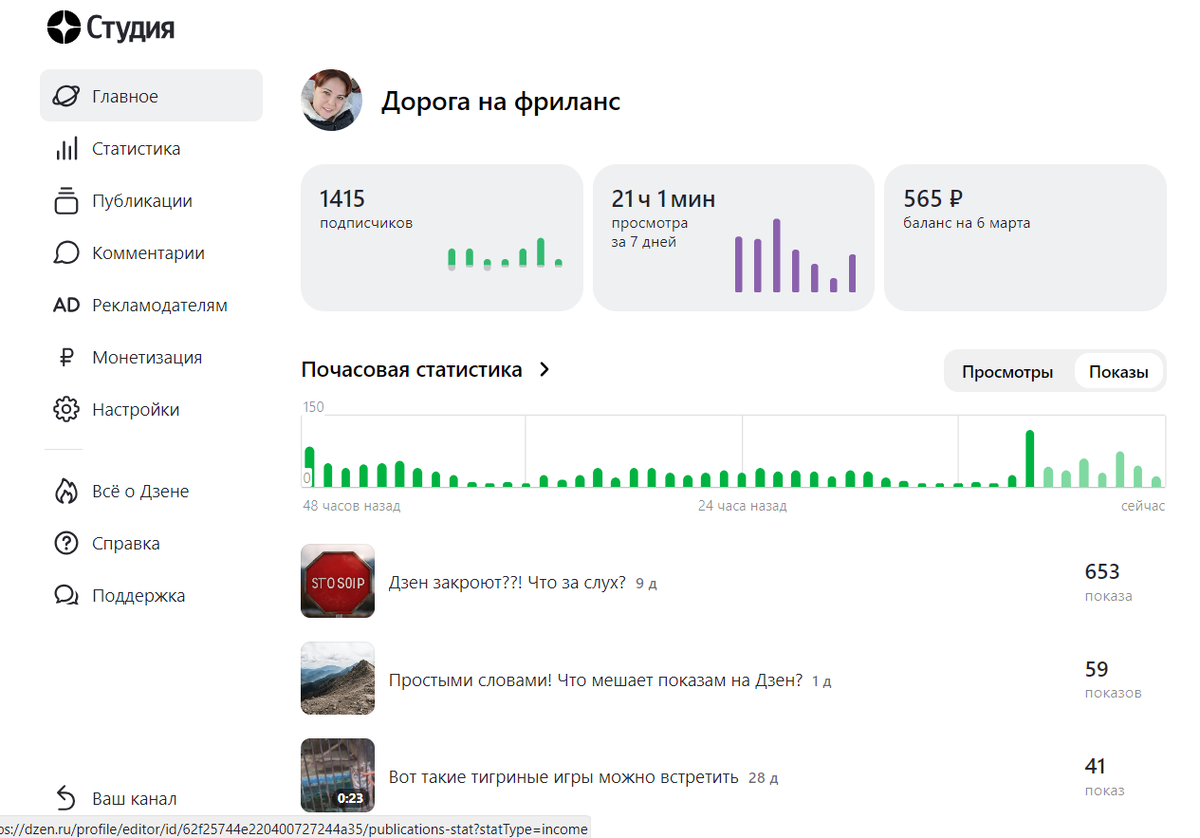Click the bar chart icon beside Статистика
Screen dimensions: 1200x838
tap(66, 149)
